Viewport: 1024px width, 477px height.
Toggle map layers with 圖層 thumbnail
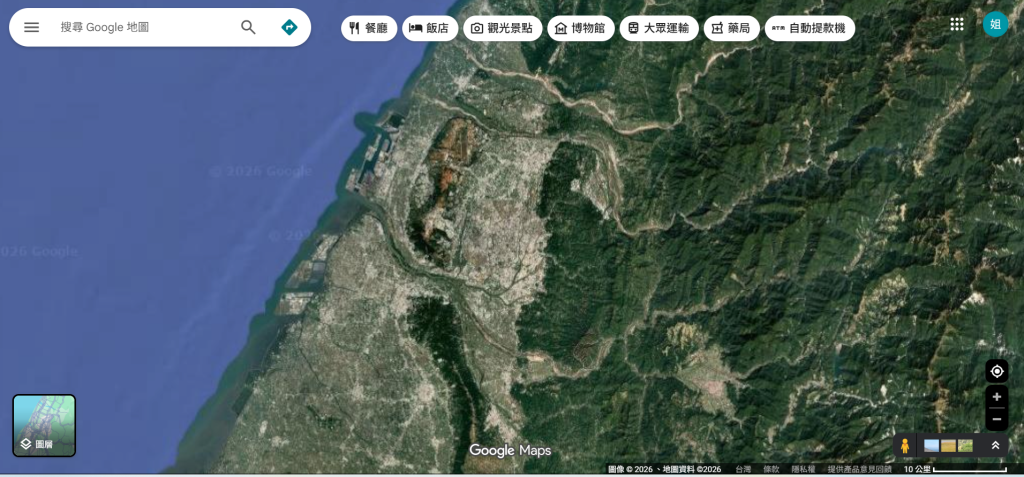pyautogui.click(x=44, y=425)
